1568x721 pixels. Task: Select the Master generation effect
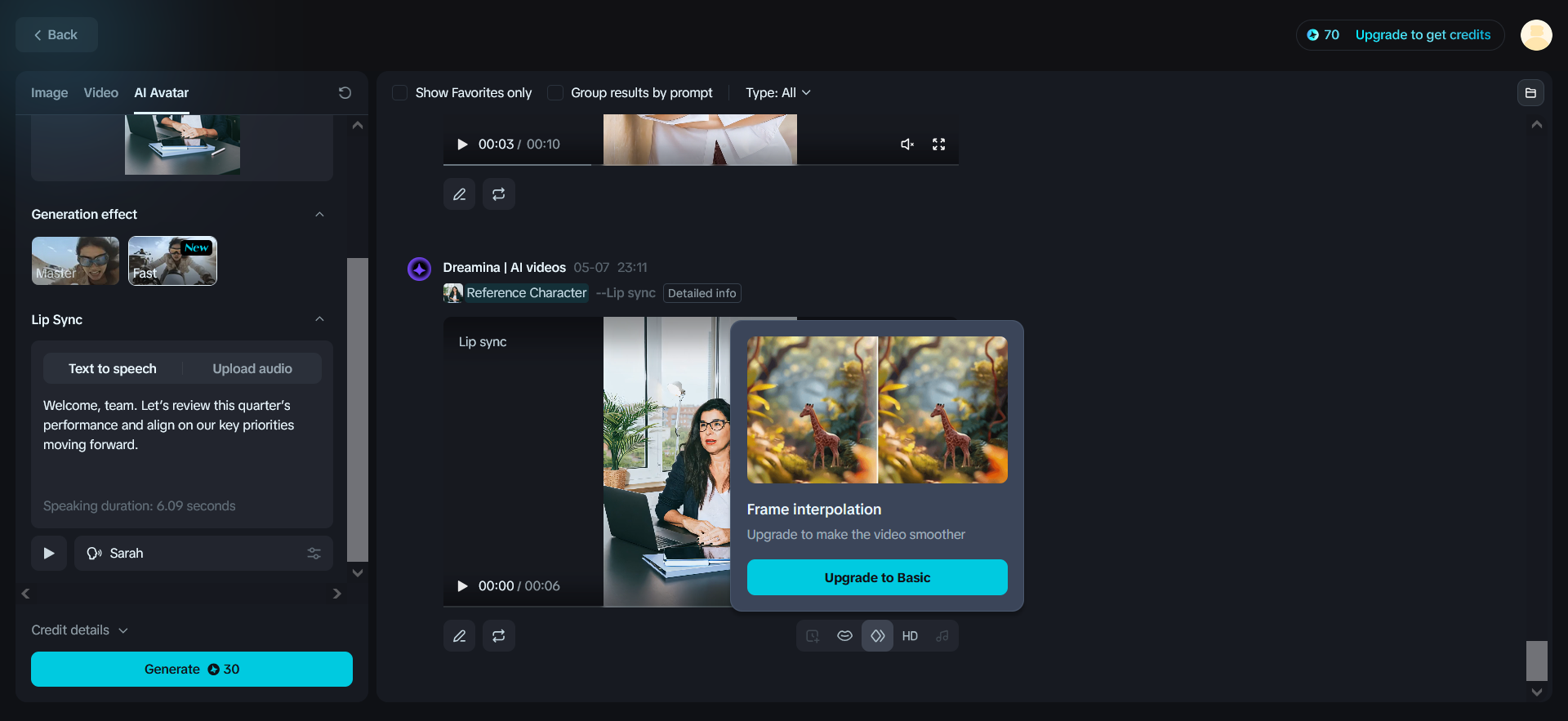point(75,260)
